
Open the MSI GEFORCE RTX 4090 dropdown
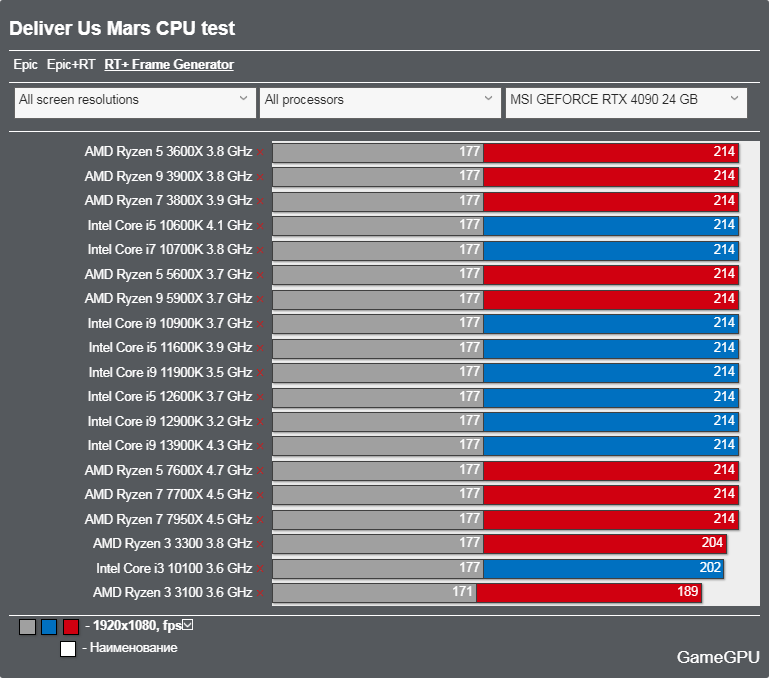click(626, 103)
